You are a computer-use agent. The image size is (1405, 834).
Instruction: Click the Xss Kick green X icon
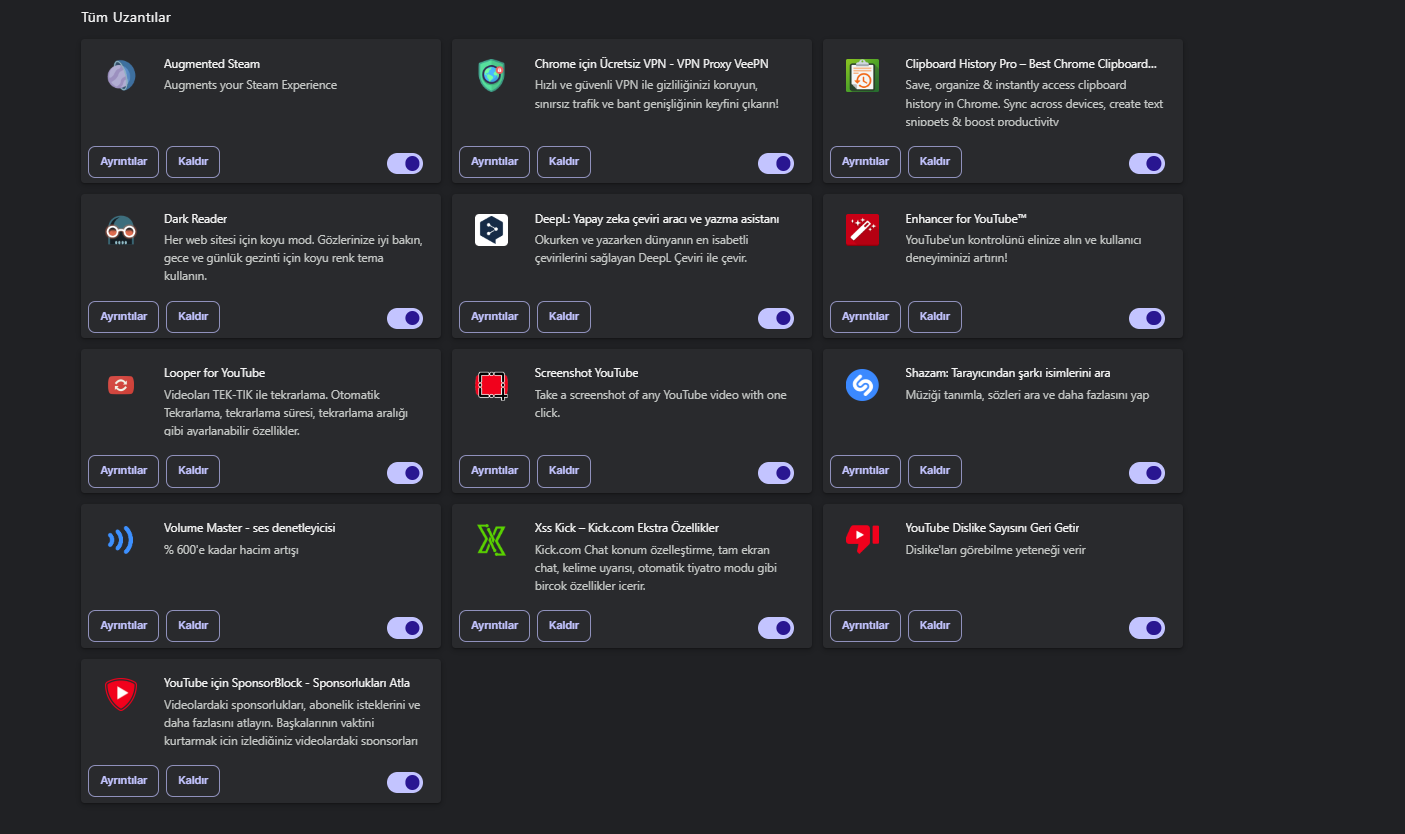click(x=491, y=540)
